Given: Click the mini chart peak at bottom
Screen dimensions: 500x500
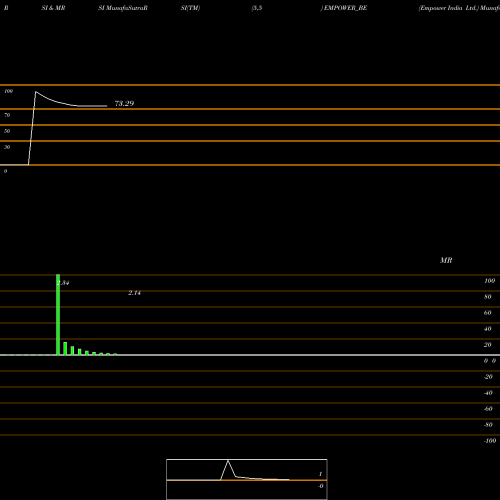Looking at the screenshot, I should [228, 461].
